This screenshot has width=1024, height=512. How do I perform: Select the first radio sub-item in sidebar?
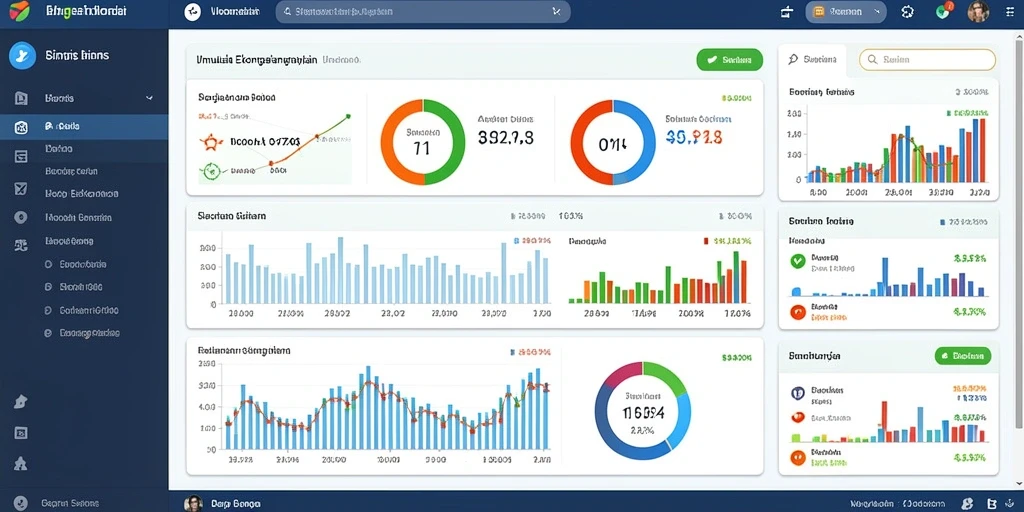click(x=48, y=264)
